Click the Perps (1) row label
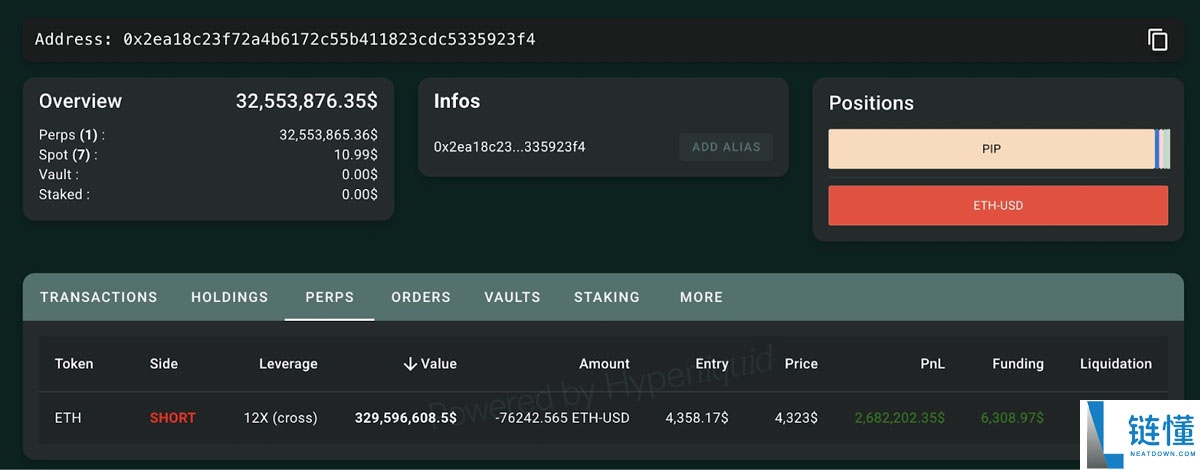This screenshot has width=1200, height=470. [x=72, y=135]
